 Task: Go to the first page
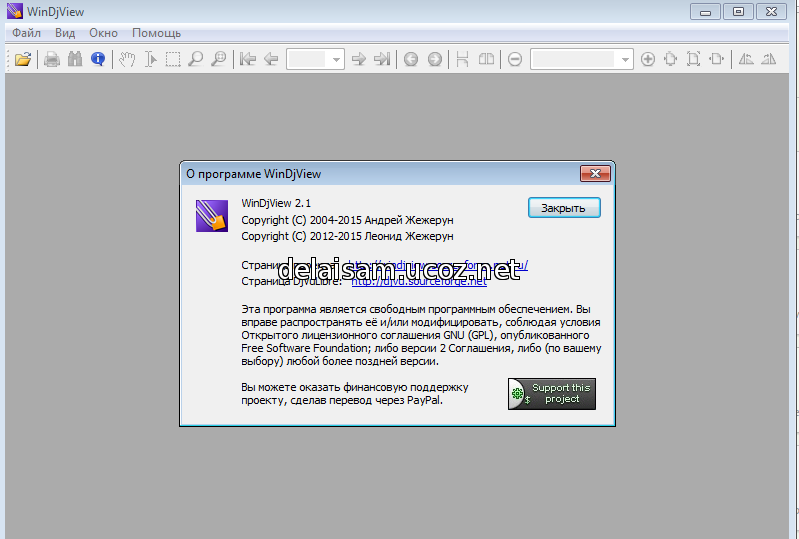[x=248, y=60]
